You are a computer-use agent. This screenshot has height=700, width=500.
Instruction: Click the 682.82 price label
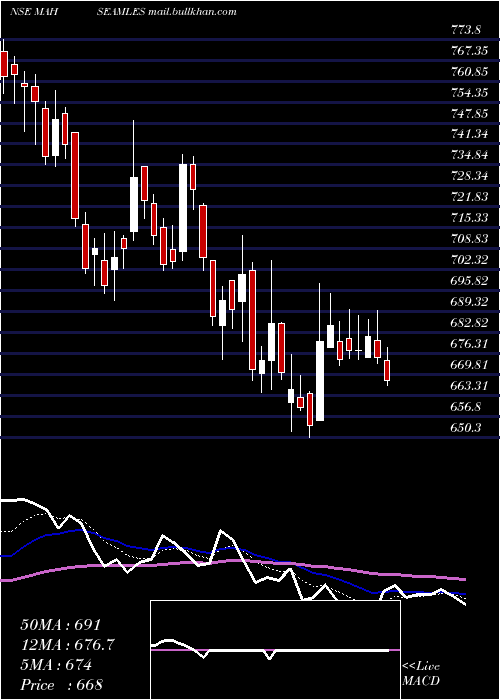(469, 323)
